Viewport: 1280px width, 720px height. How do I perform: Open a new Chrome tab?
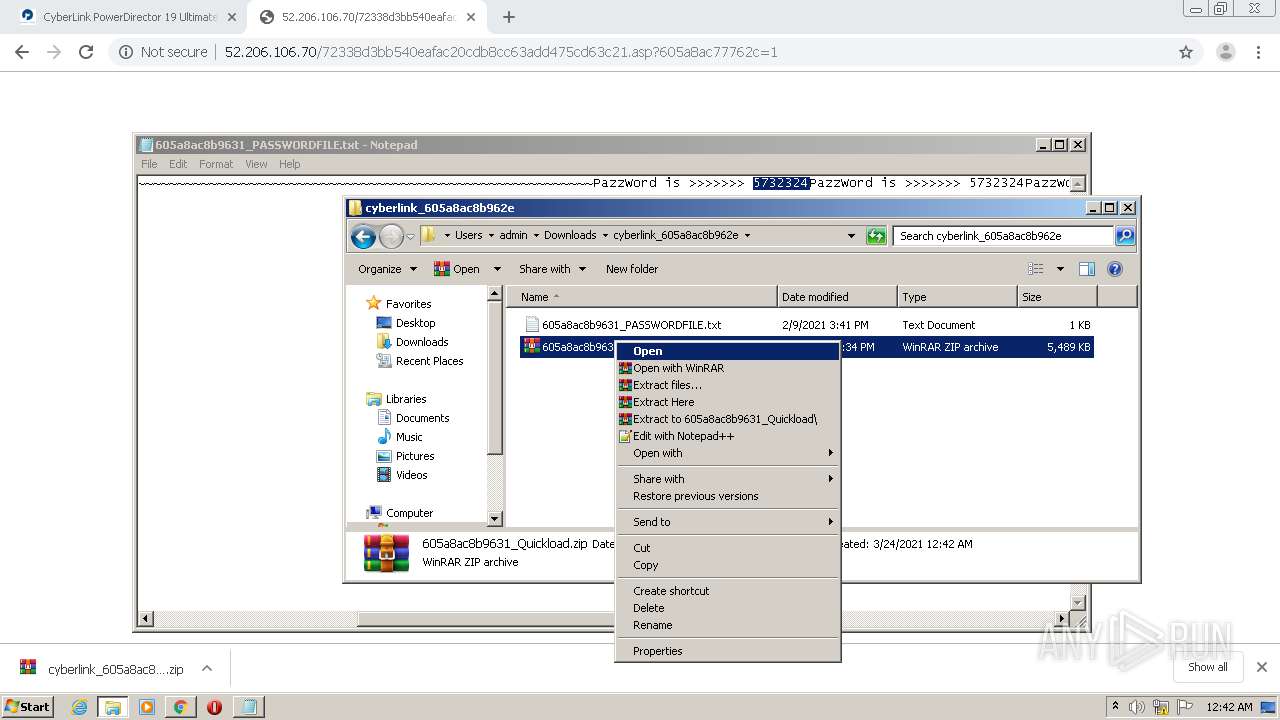click(x=509, y=17)
